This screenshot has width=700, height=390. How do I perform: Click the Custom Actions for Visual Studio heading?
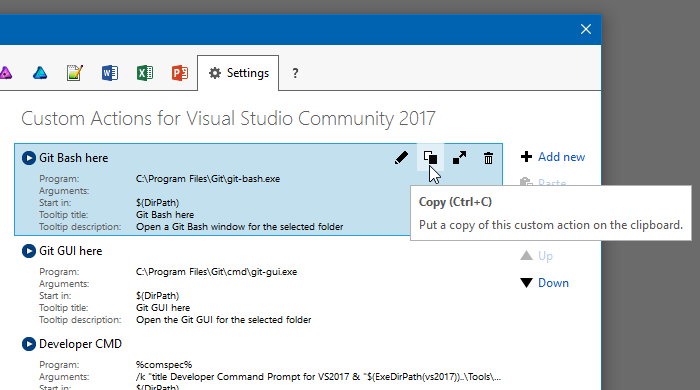pyautogui.click(x=228, y=119)
